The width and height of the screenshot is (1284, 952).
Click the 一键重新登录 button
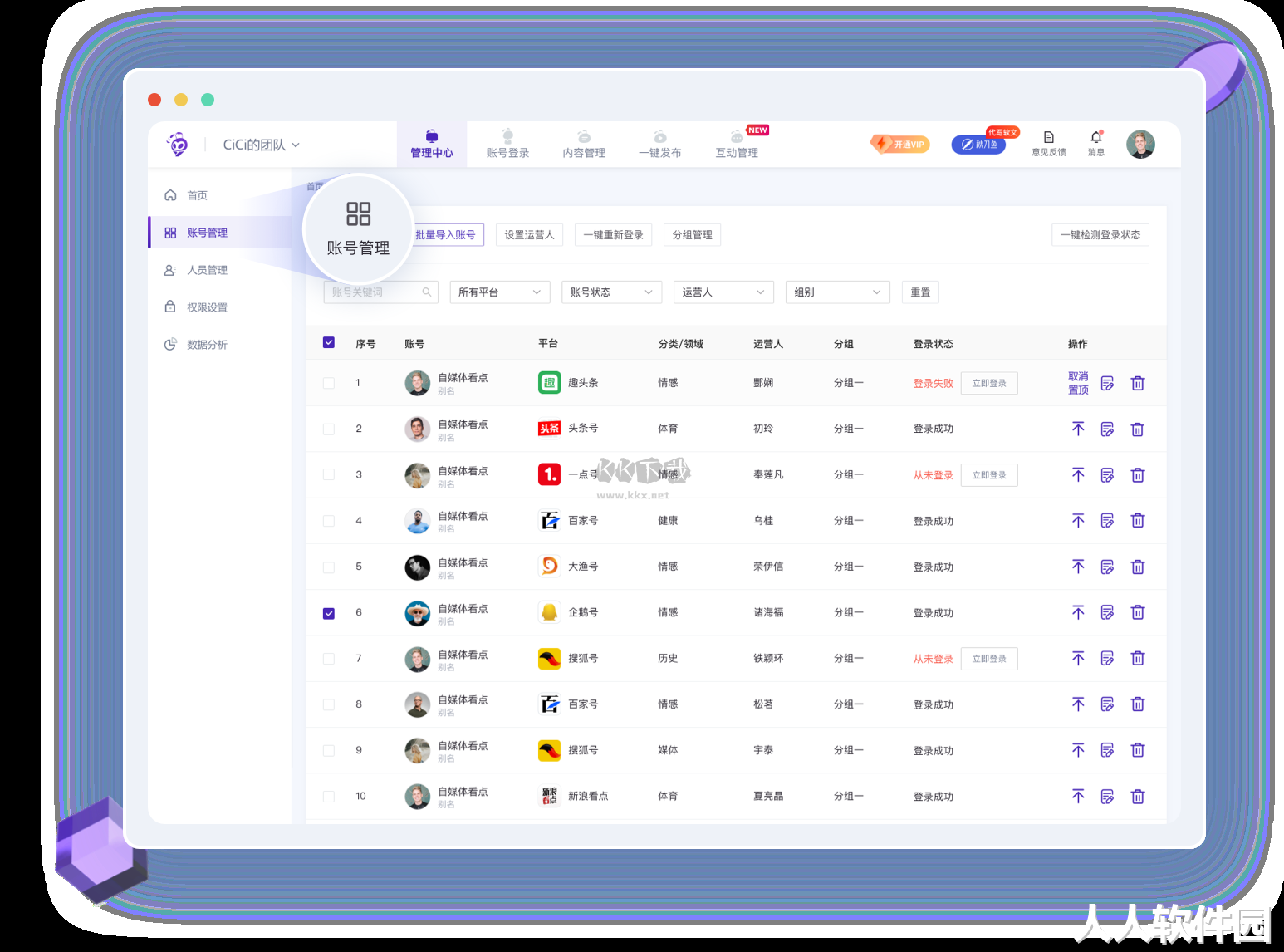[614, 235]
